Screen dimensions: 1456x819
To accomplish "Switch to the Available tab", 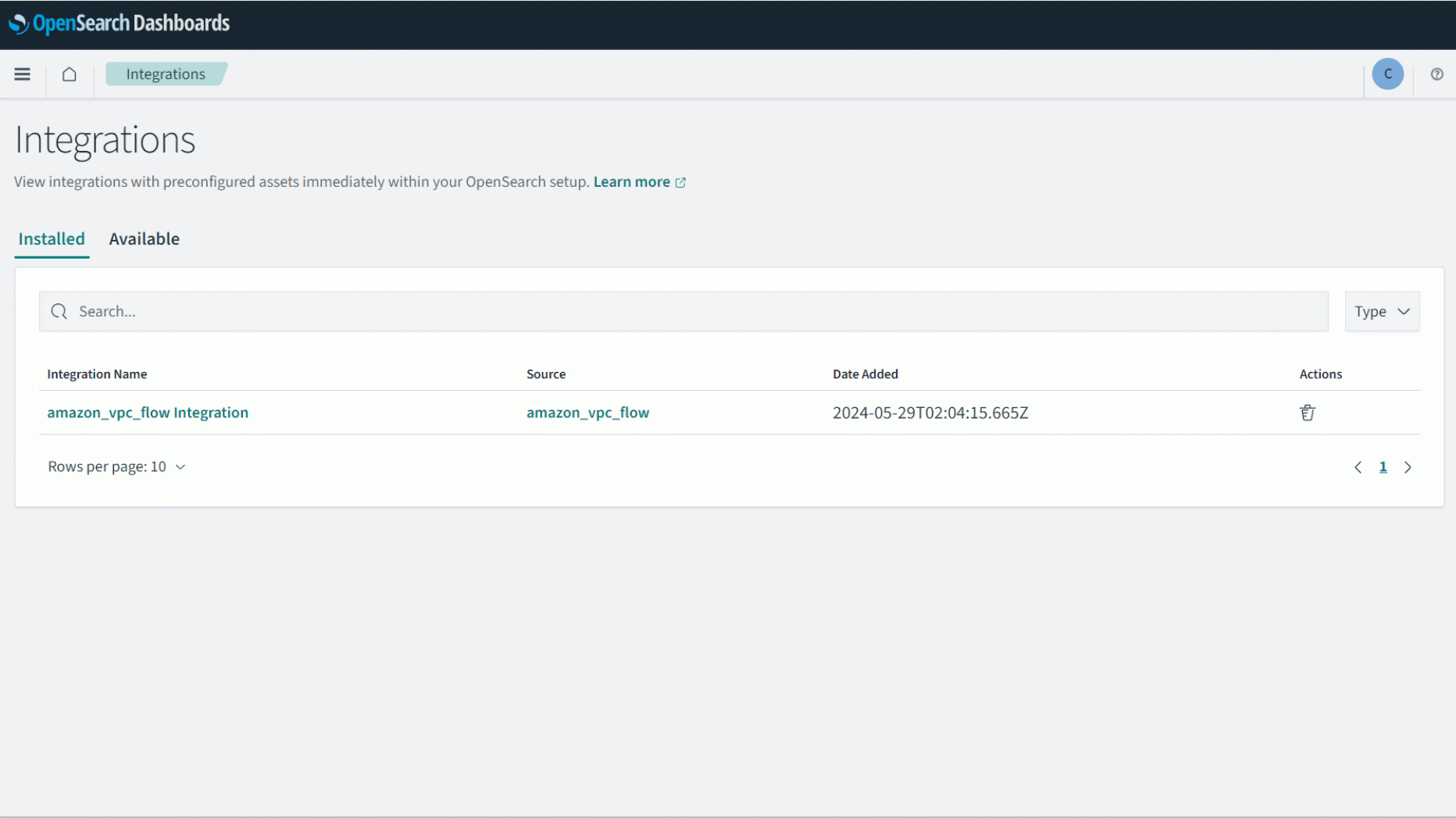I will [x=145, y=239].
